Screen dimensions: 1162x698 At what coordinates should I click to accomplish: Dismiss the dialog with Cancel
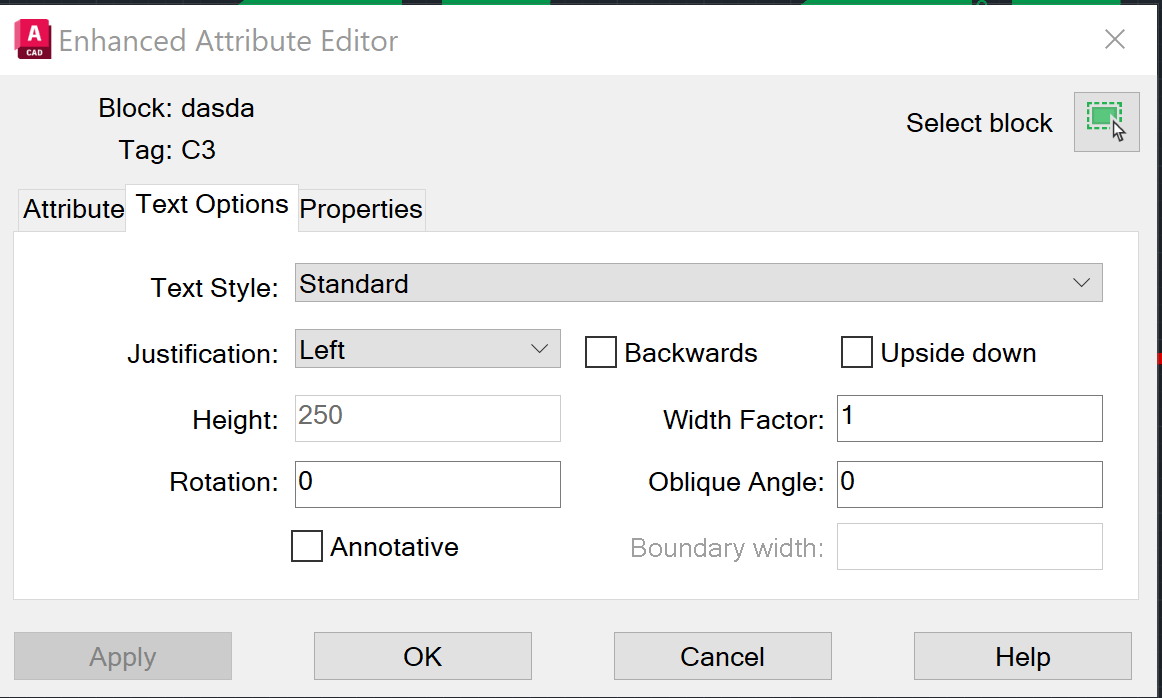[x=722, y=656]
